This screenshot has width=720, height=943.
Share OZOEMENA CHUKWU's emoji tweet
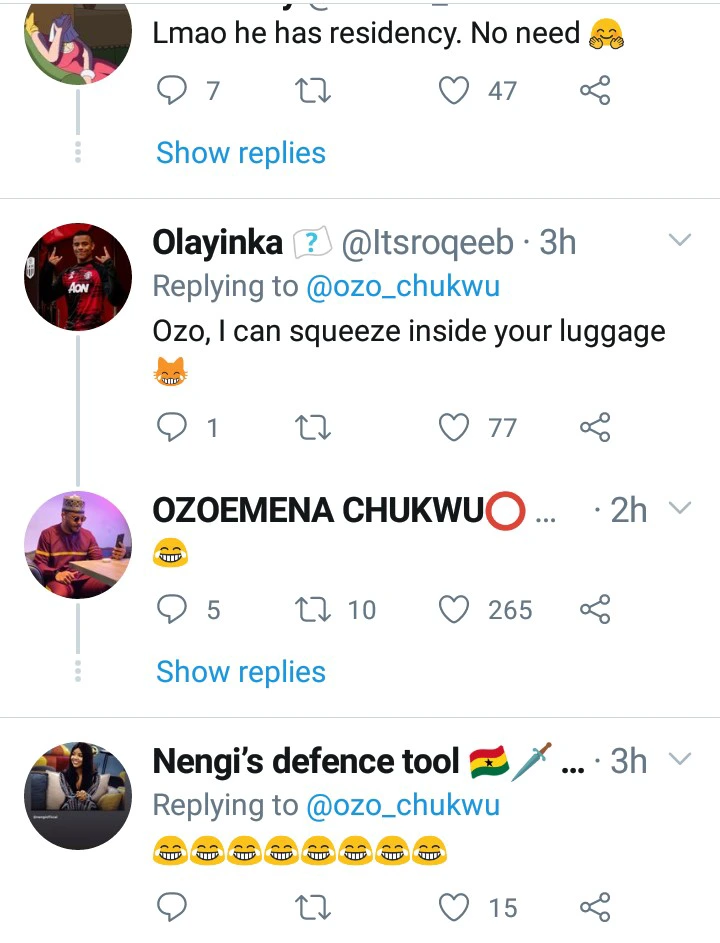click(595, 609)
